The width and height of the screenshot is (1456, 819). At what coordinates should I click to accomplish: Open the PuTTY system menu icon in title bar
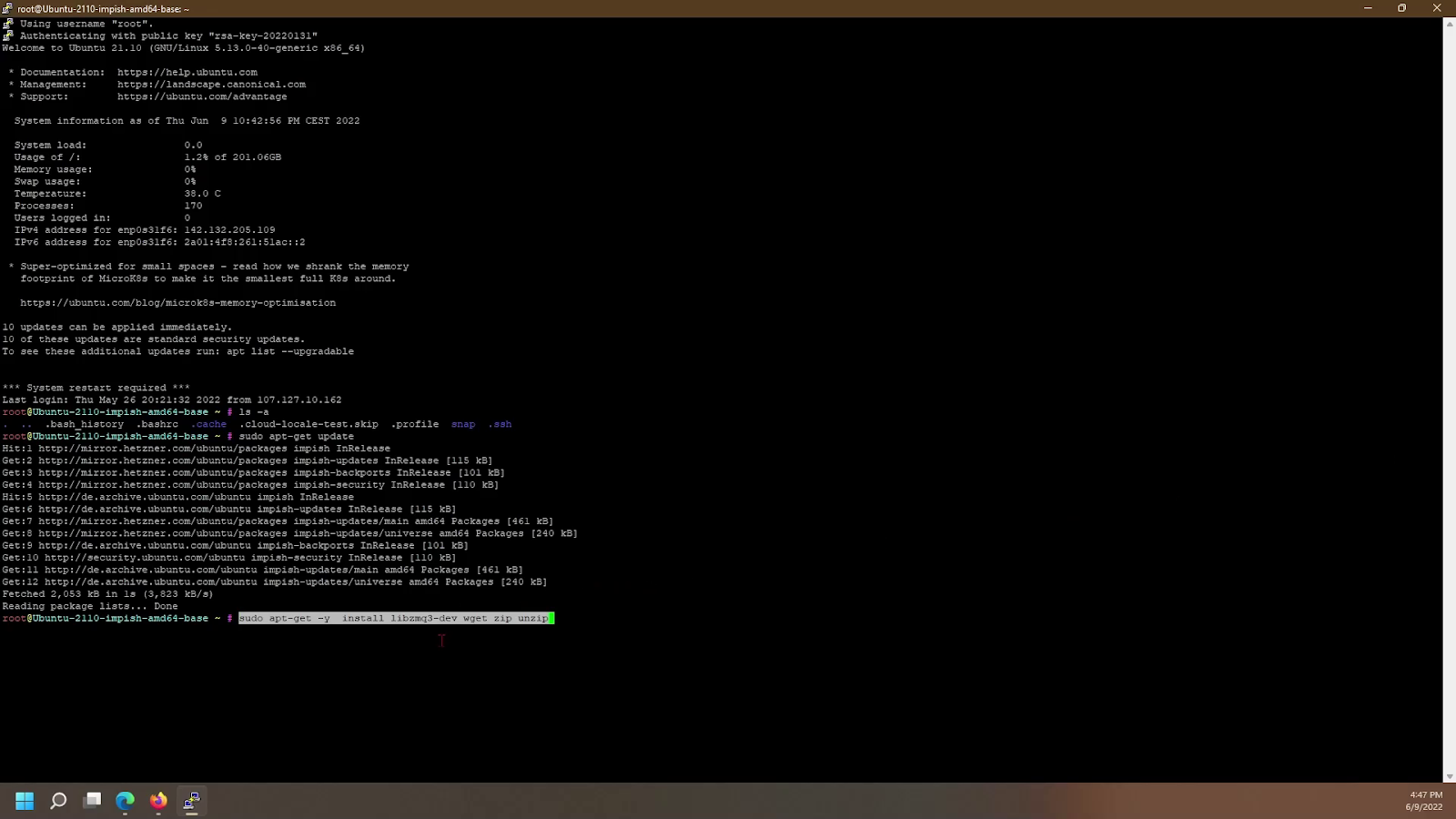coord(8,8)
